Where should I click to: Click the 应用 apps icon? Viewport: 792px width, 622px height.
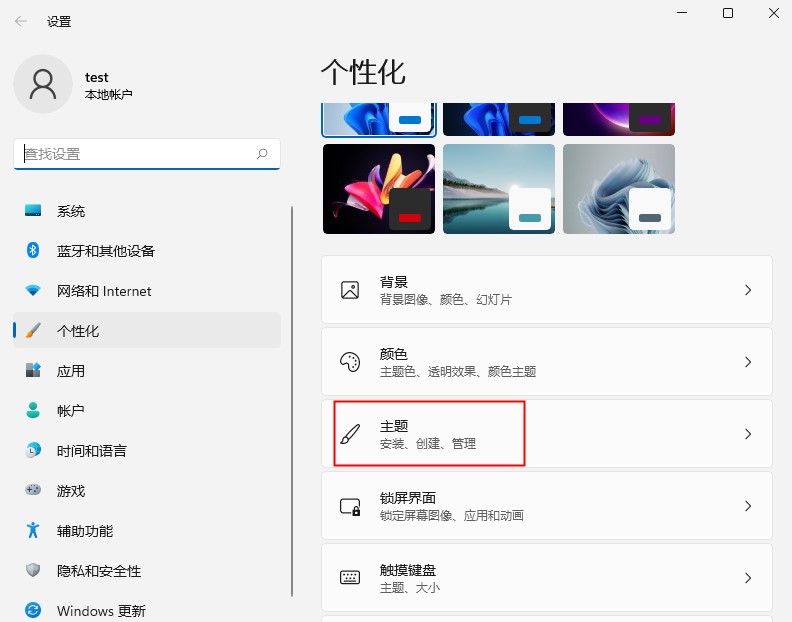pos(33,370)
